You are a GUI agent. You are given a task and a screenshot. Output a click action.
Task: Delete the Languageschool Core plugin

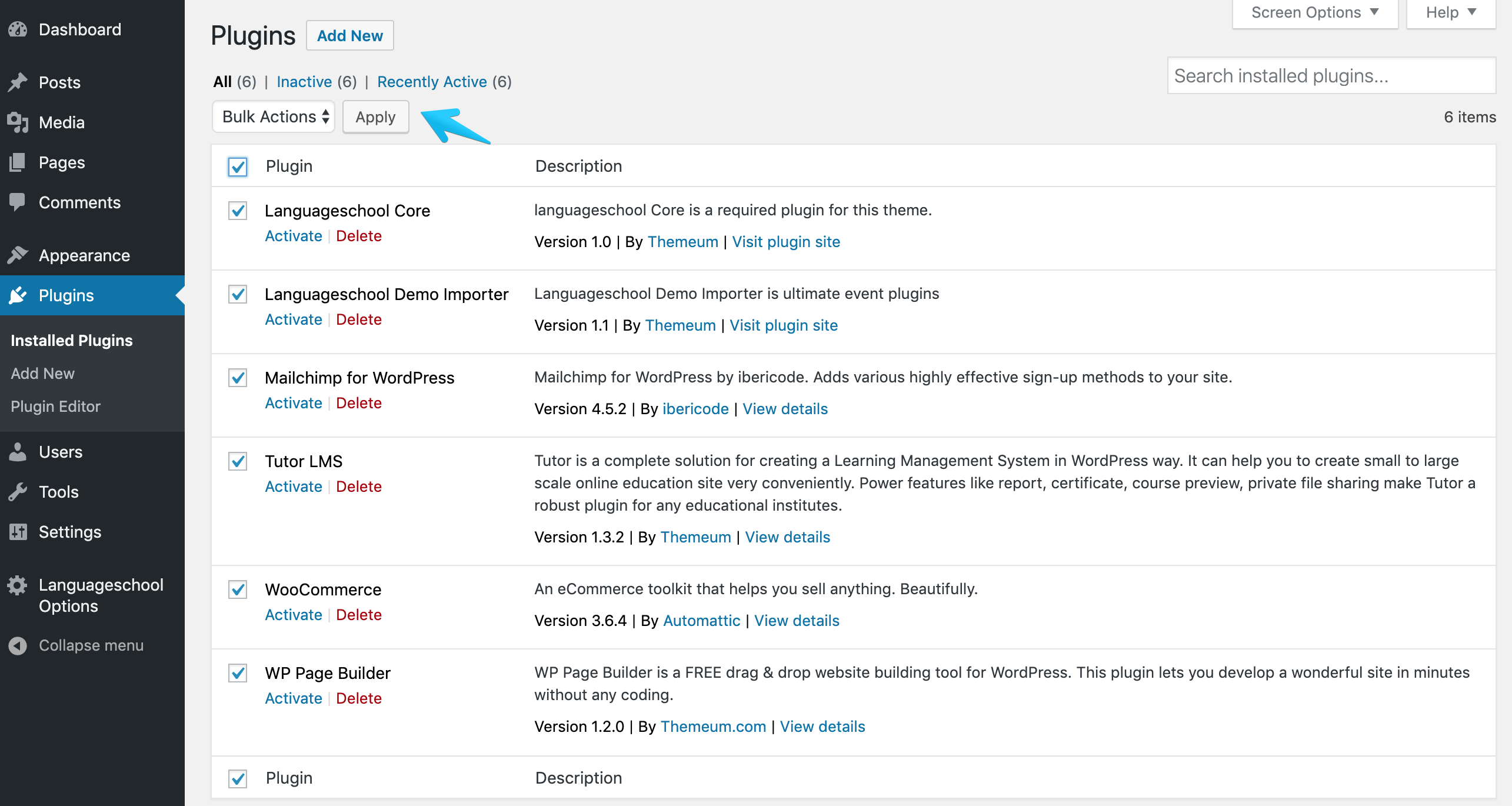pos(359,236)
